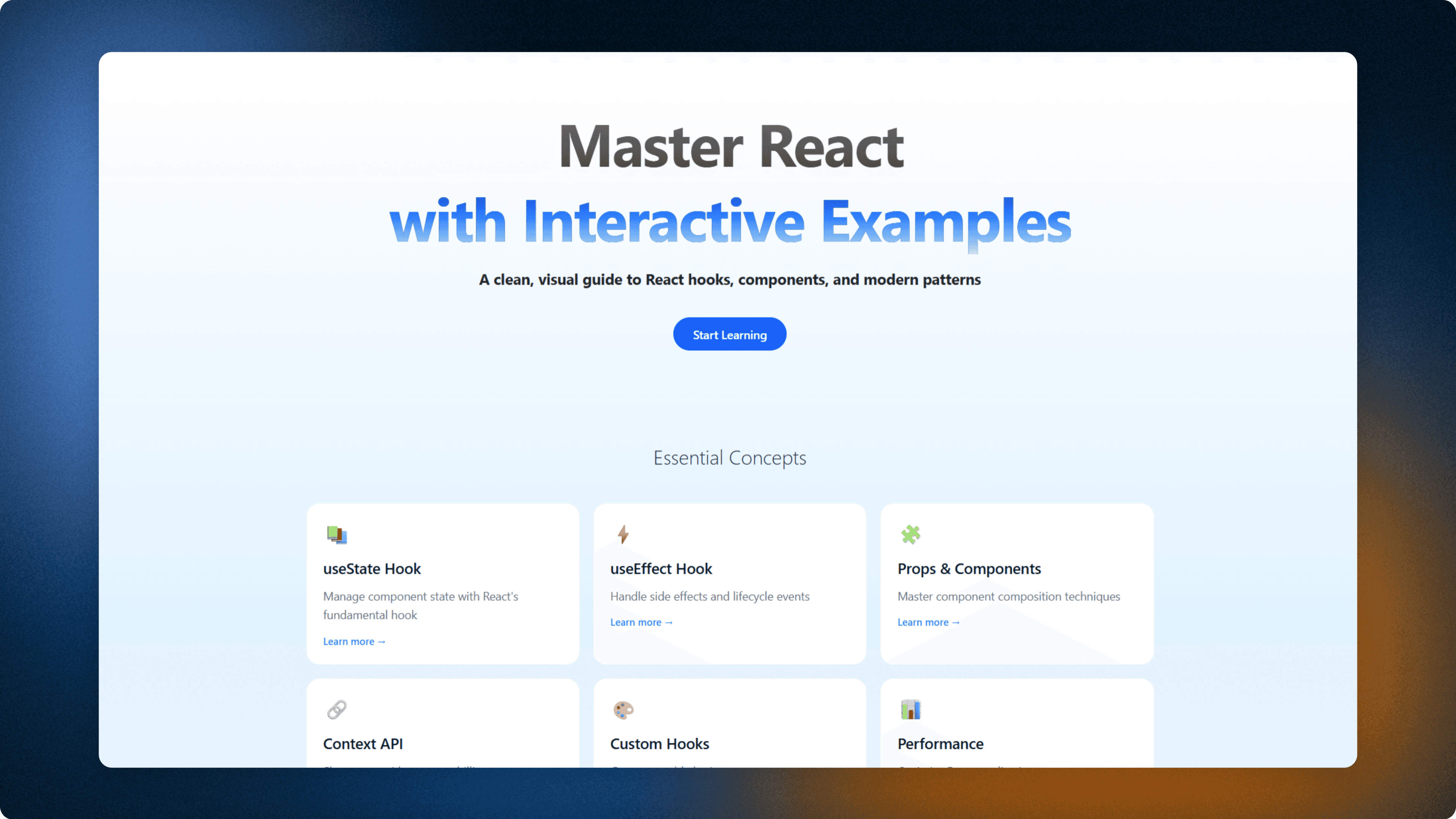This screenshot has height=819, width=1456.
Task: Click the Master React heading
Action: coord(730,146)
